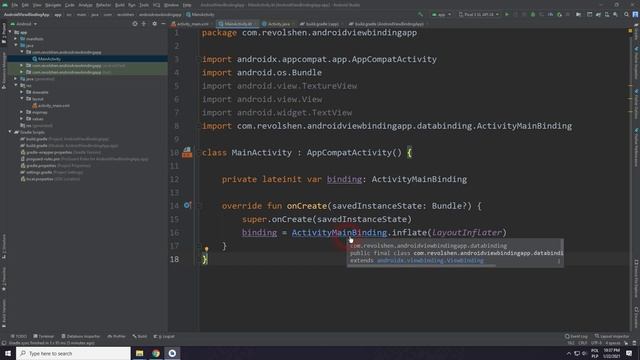
Task: Open the Android project view dropdown
Action: [24, 24]
